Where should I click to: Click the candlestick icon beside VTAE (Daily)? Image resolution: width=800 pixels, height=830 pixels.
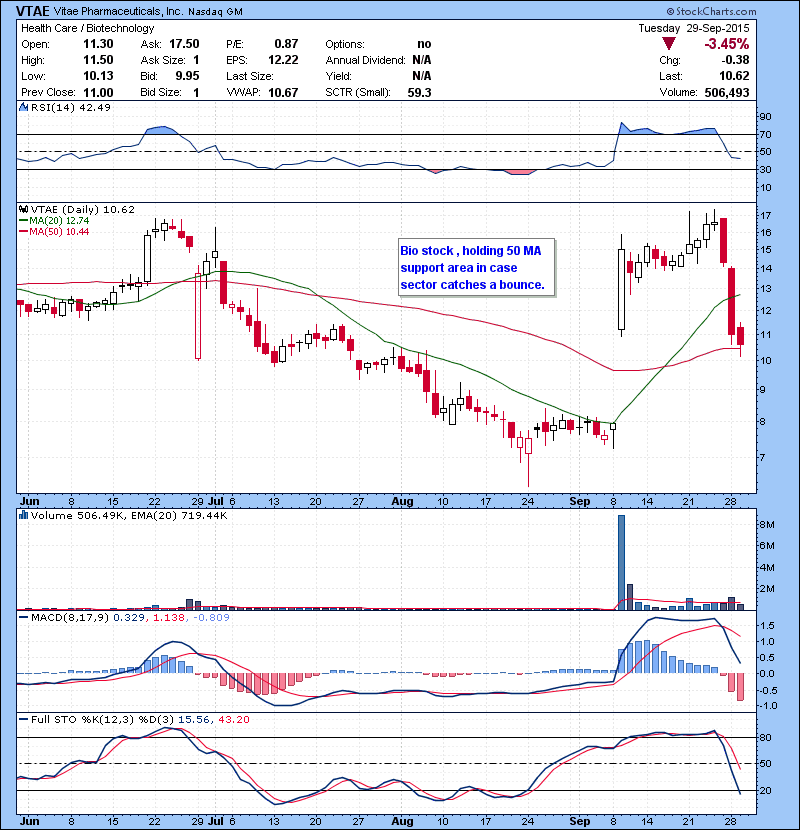[x=23, y=210]
